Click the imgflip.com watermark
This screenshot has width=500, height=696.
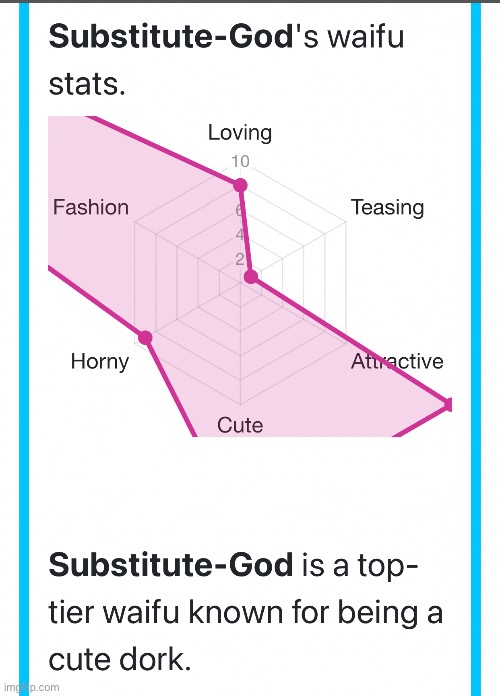(32, 688)
